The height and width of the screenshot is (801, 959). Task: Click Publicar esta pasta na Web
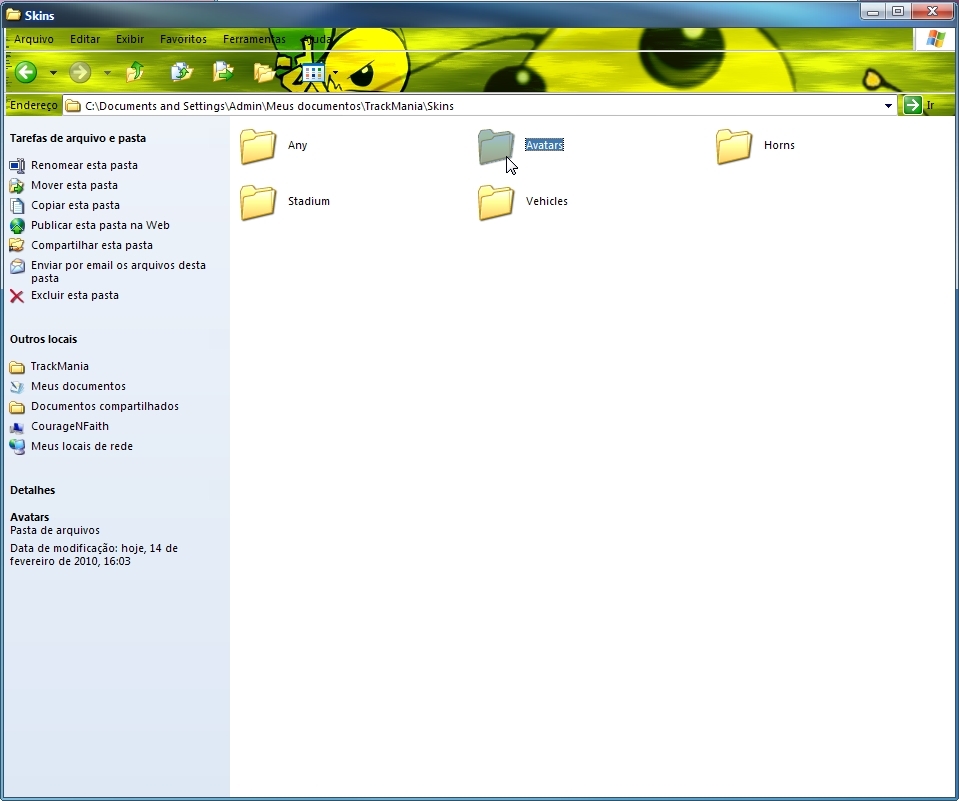pos(100,225)
